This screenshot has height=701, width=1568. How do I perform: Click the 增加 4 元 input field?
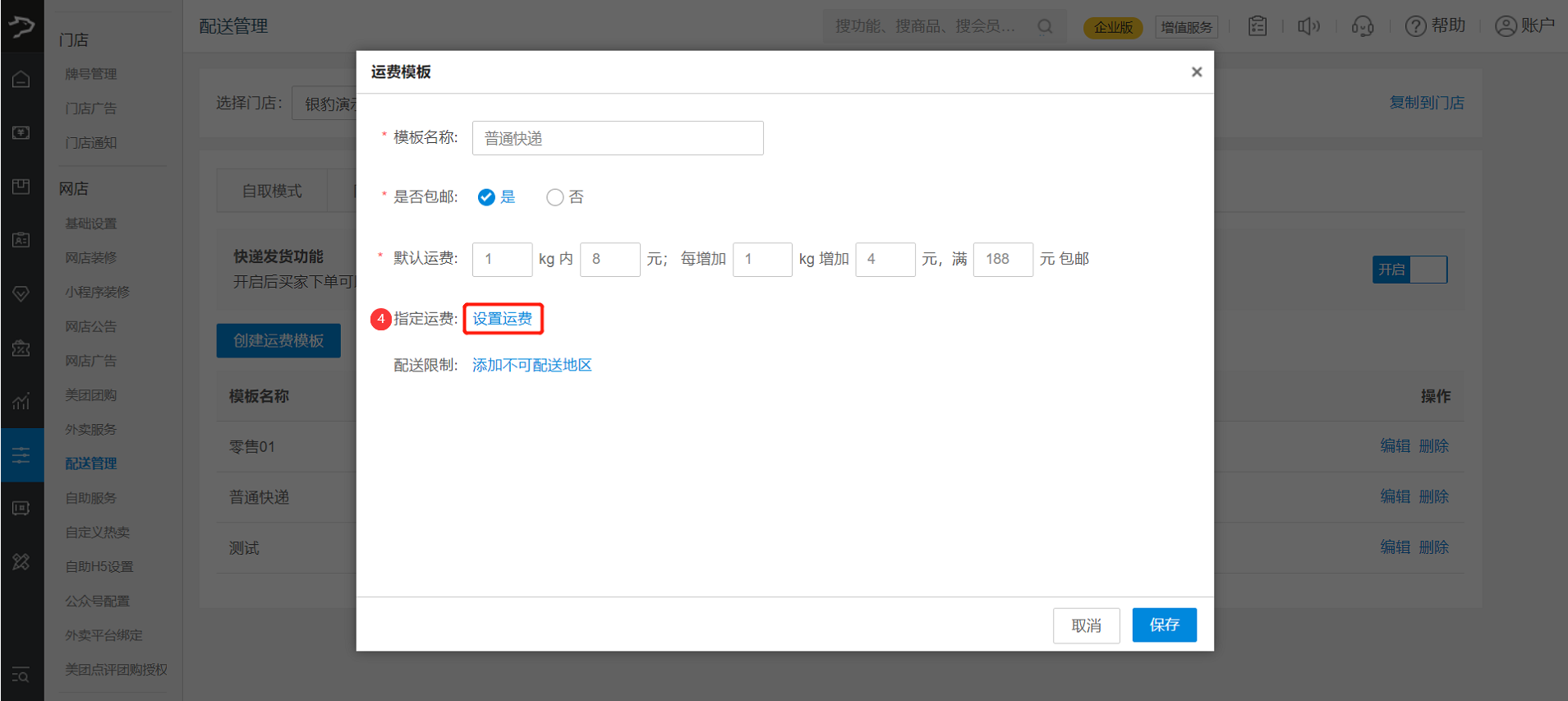tap(885, 260)
